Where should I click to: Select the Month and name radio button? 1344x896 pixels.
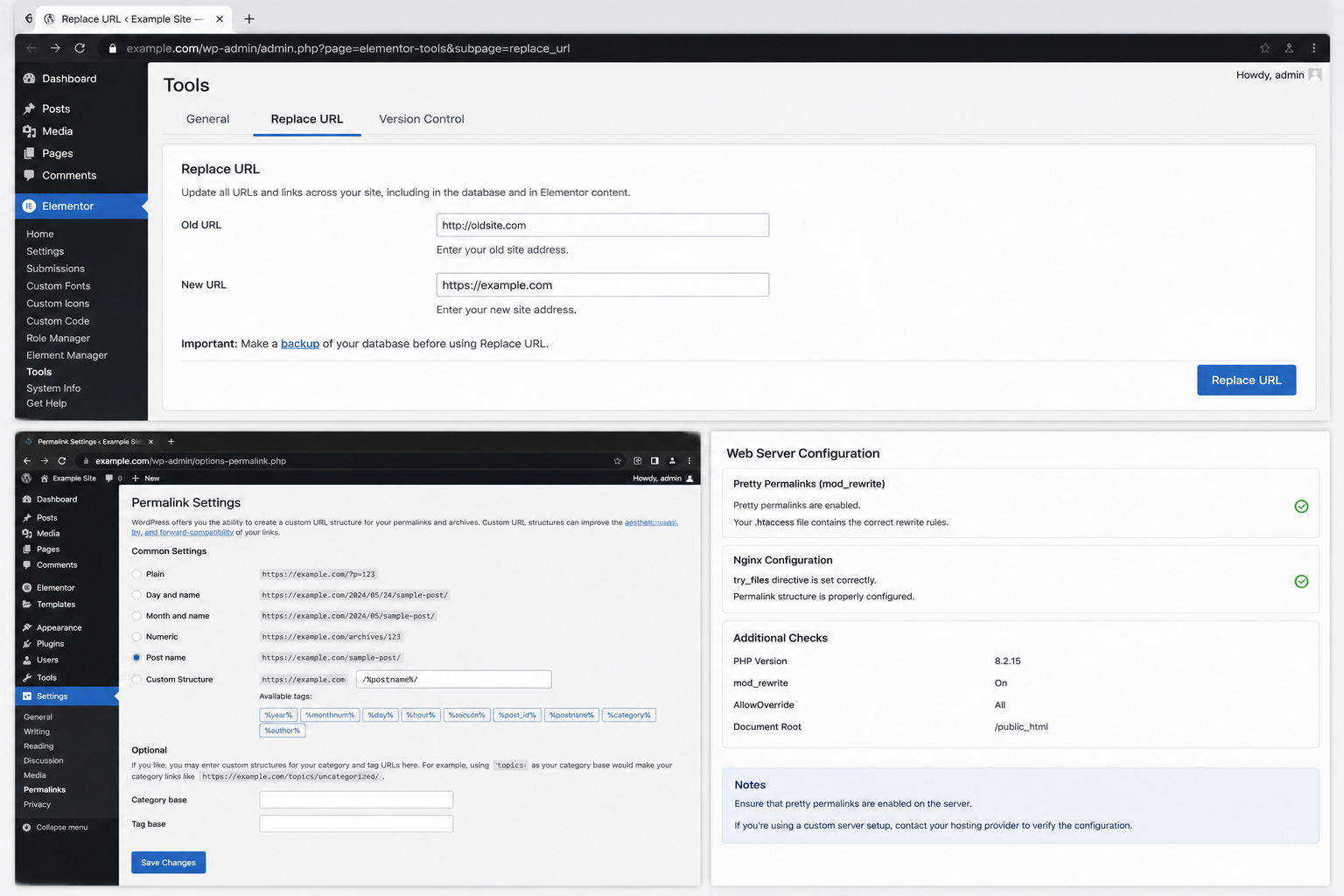136,616
